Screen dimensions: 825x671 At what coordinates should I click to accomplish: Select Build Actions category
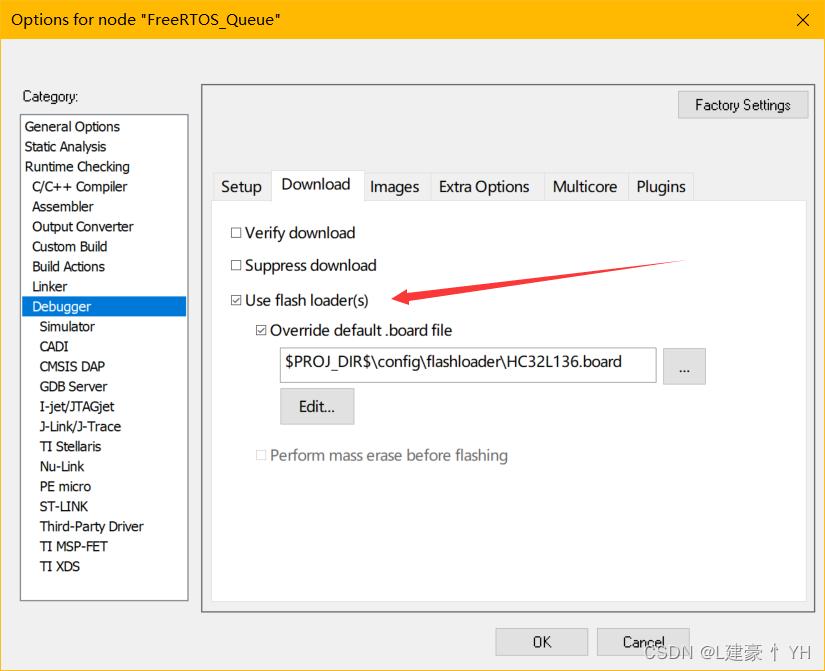click(104, 267)
